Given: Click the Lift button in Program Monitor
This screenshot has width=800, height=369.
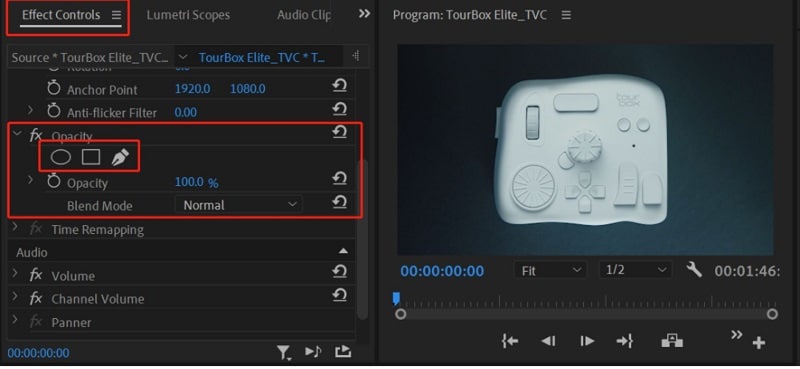Looking at the screenshot, I should [672, 341].
